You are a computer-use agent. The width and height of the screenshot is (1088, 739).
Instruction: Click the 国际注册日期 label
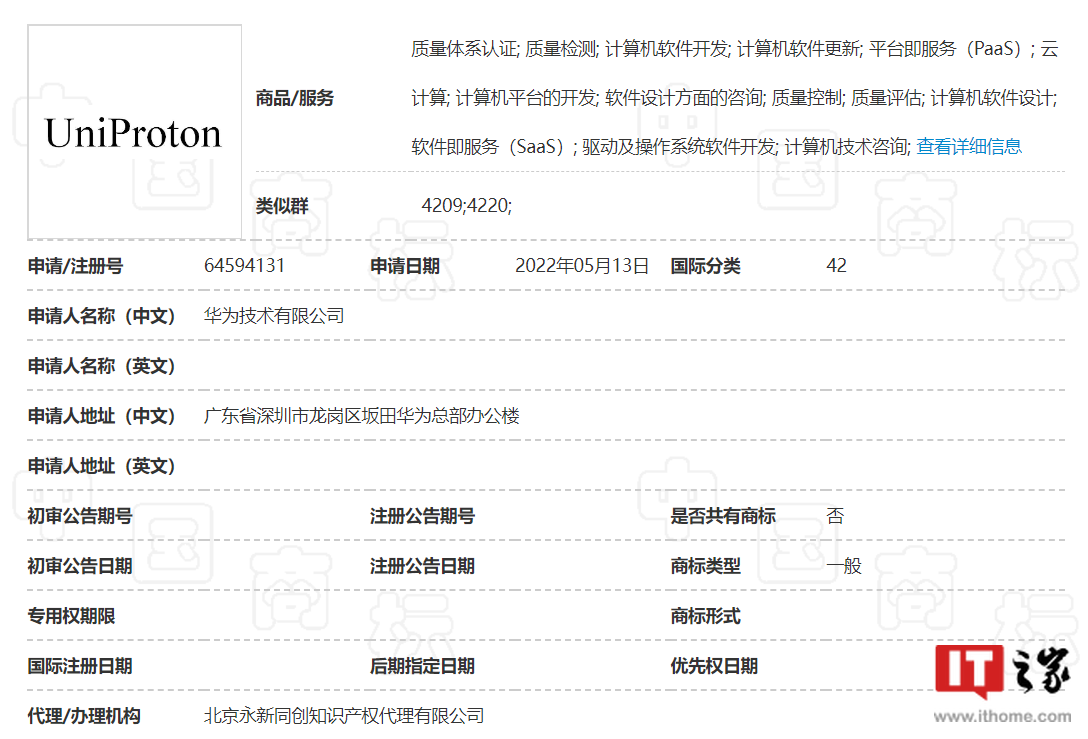click(x=80, y=665)
